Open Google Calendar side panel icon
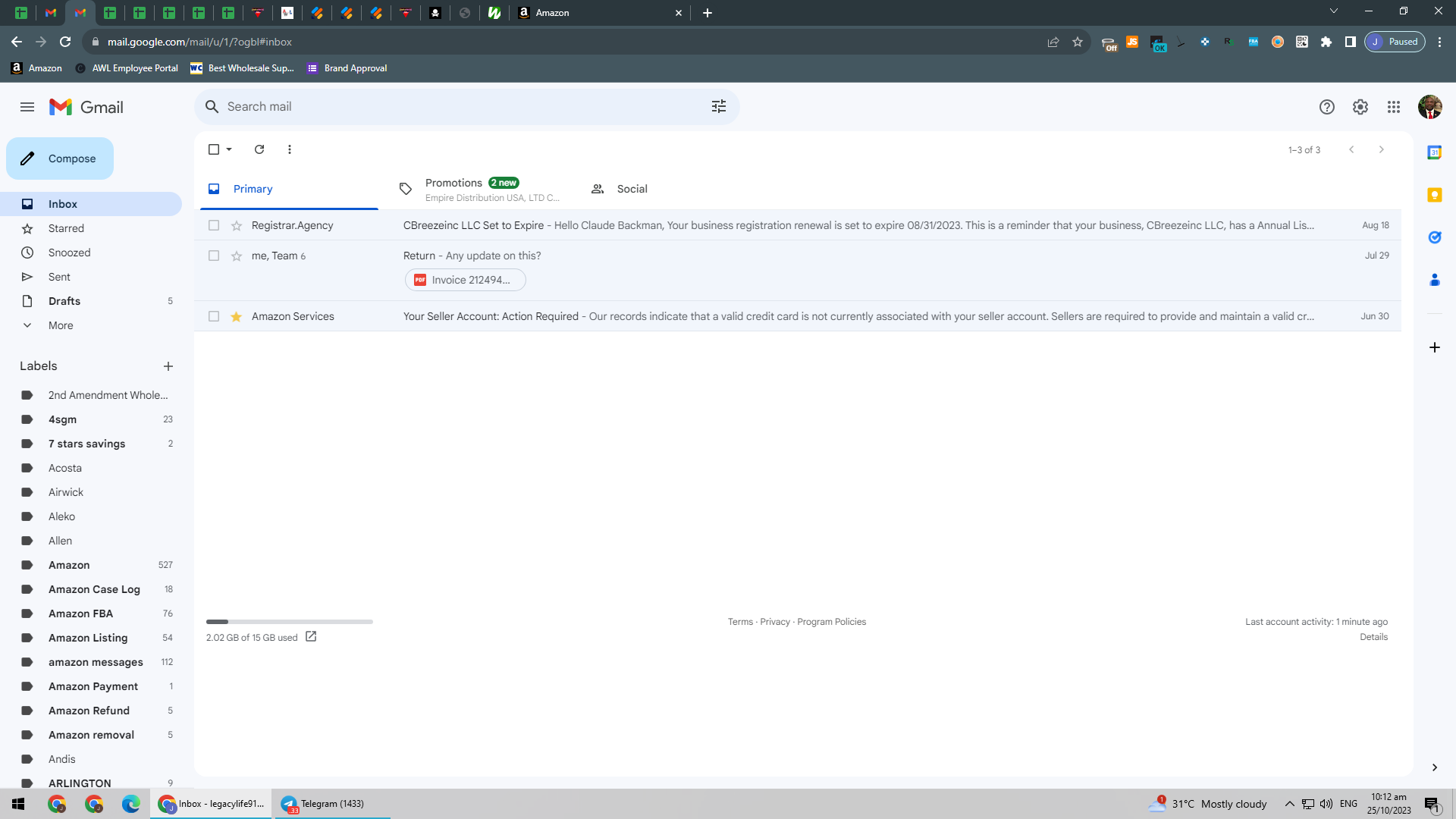1456x819 pixels. pos(1435,152)
